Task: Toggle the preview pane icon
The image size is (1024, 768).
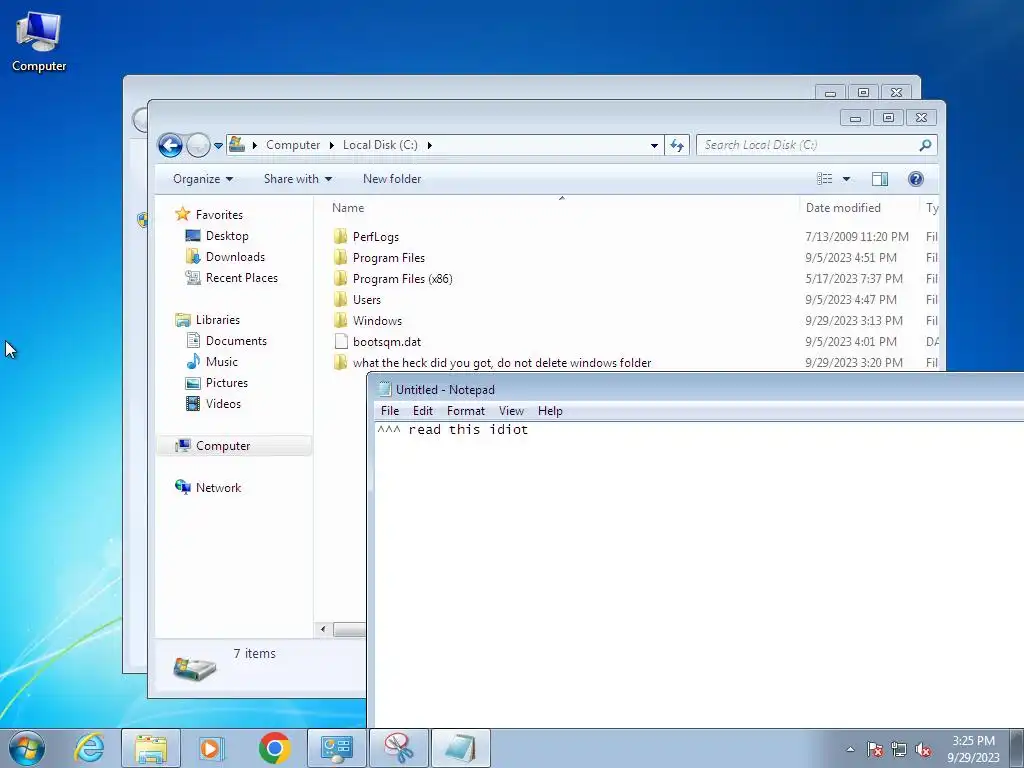Action: point(880,179)
